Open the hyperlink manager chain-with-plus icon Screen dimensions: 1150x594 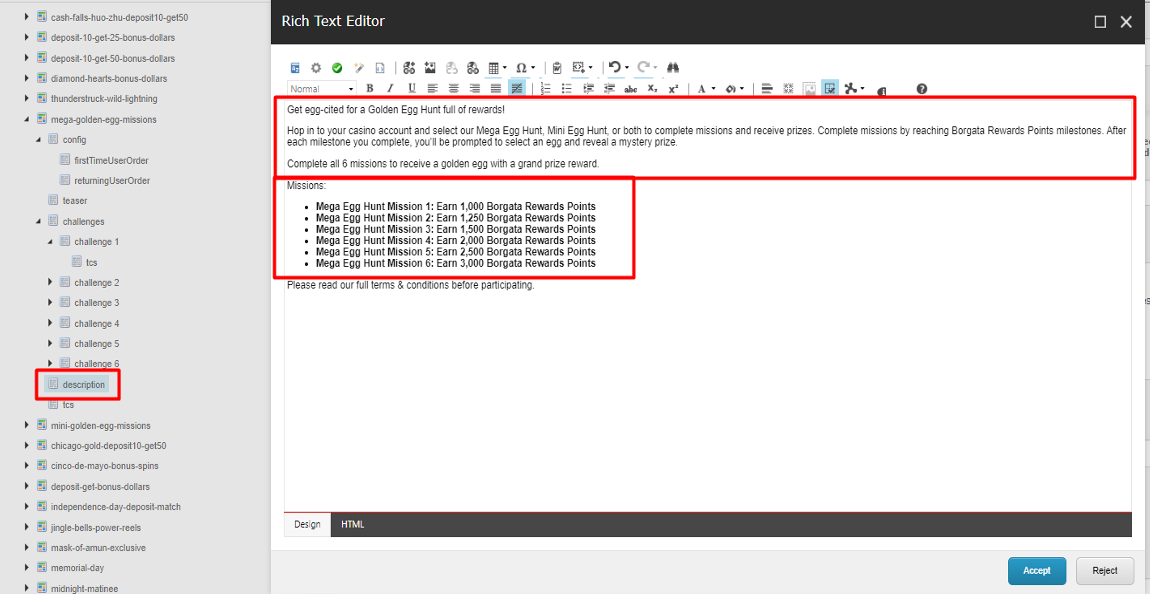410,67
